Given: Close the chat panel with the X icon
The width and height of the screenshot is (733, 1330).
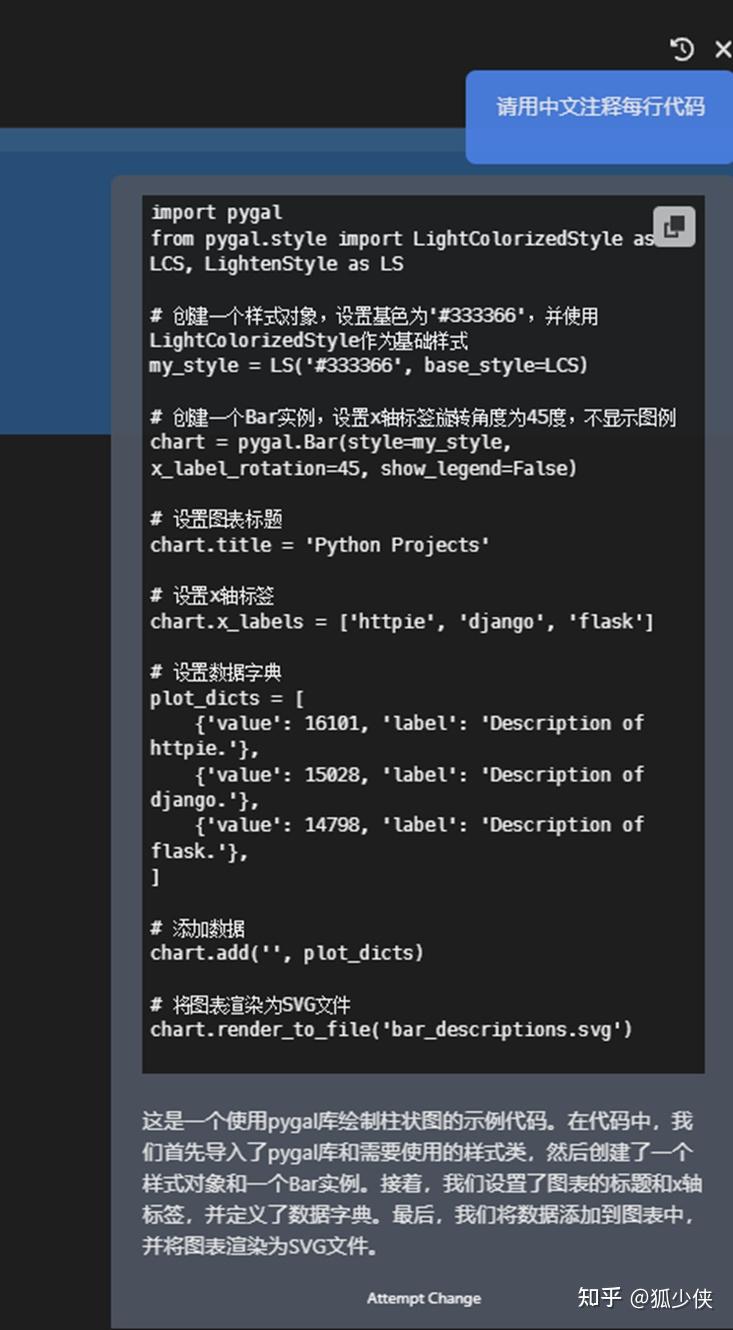Looking at the screenshot, I should [x=722, y=49].
